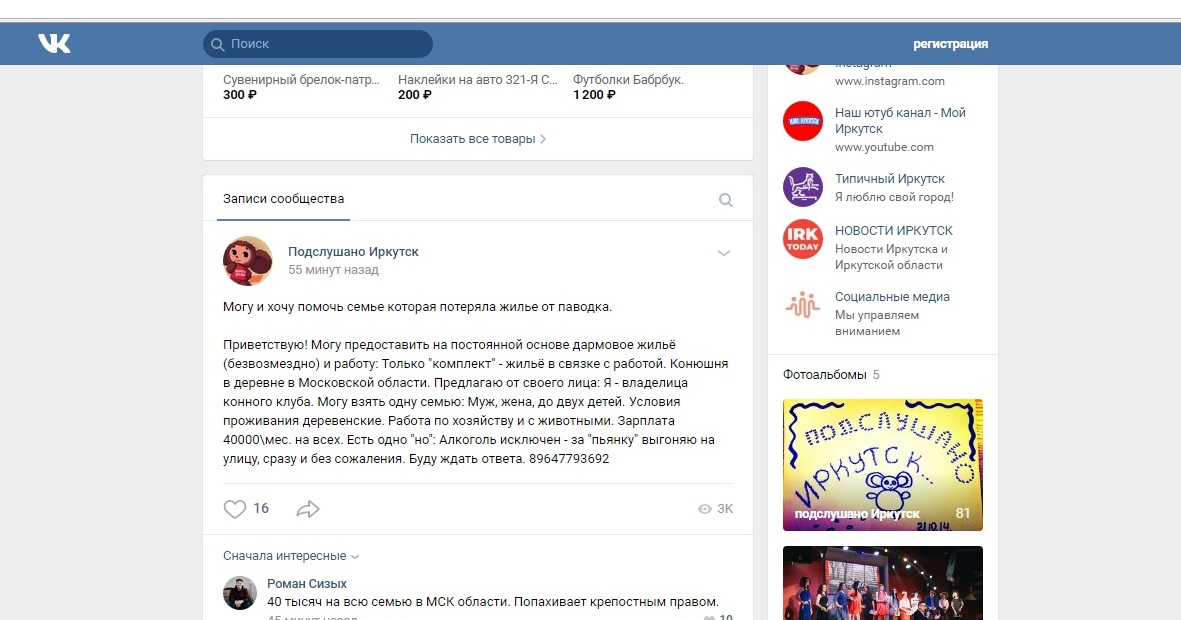The height and width of the screenshot is (620, 1181).
Task: Open the Типичный Иркутск link
Action: point(890,179)
